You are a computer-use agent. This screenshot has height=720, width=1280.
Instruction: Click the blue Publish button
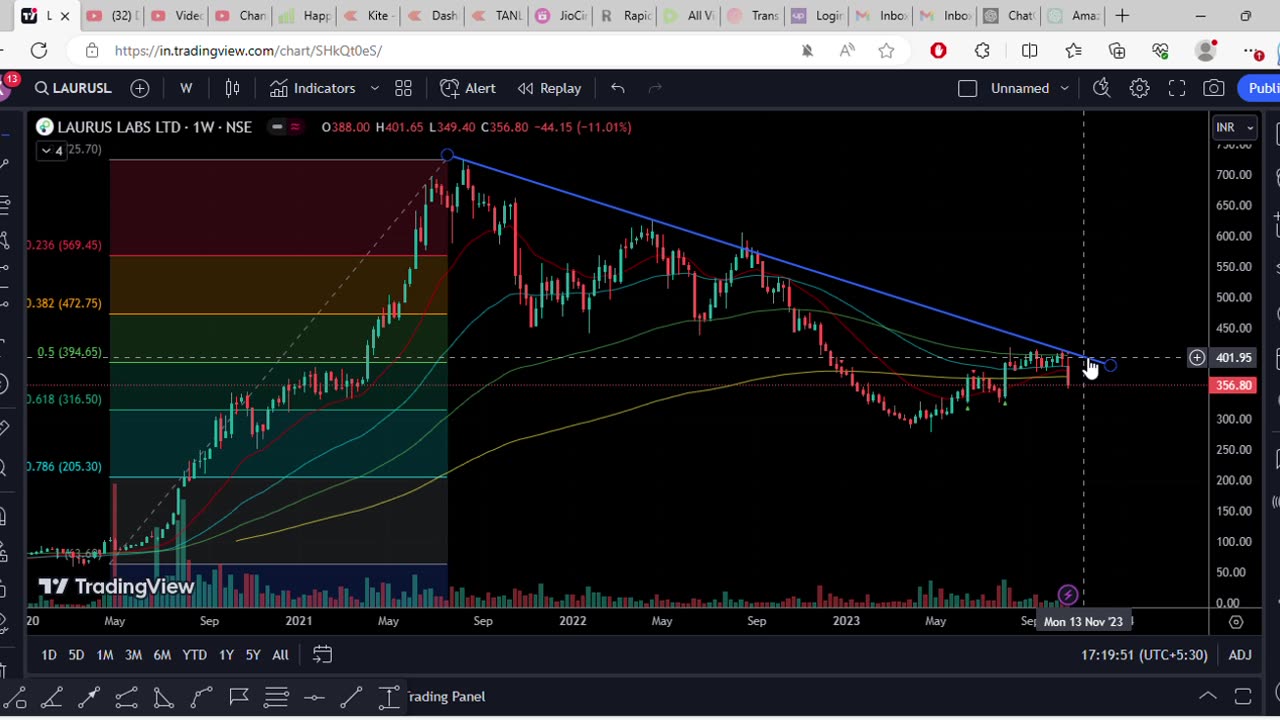[1260, 88]
